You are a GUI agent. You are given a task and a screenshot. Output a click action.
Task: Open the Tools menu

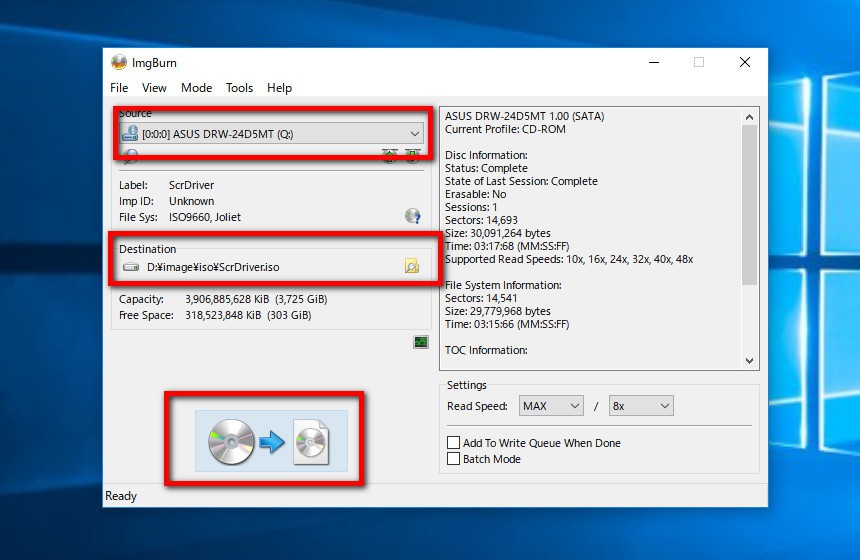pyautogui.click(x=239, y=88)
